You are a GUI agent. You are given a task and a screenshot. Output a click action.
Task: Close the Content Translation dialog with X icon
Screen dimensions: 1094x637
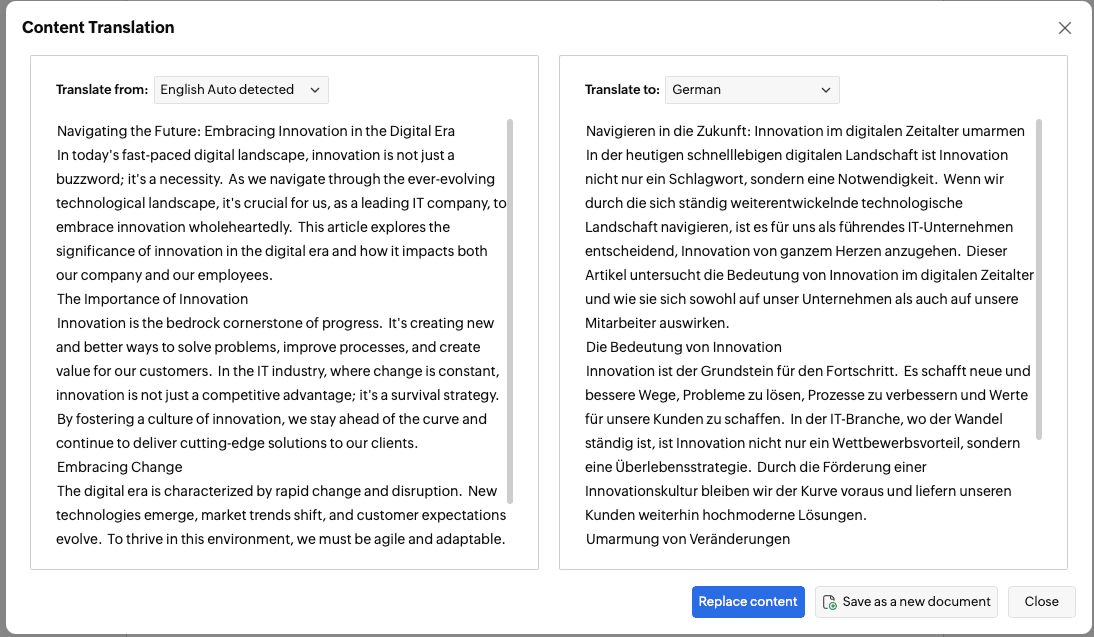click(x=1065, y=28)
